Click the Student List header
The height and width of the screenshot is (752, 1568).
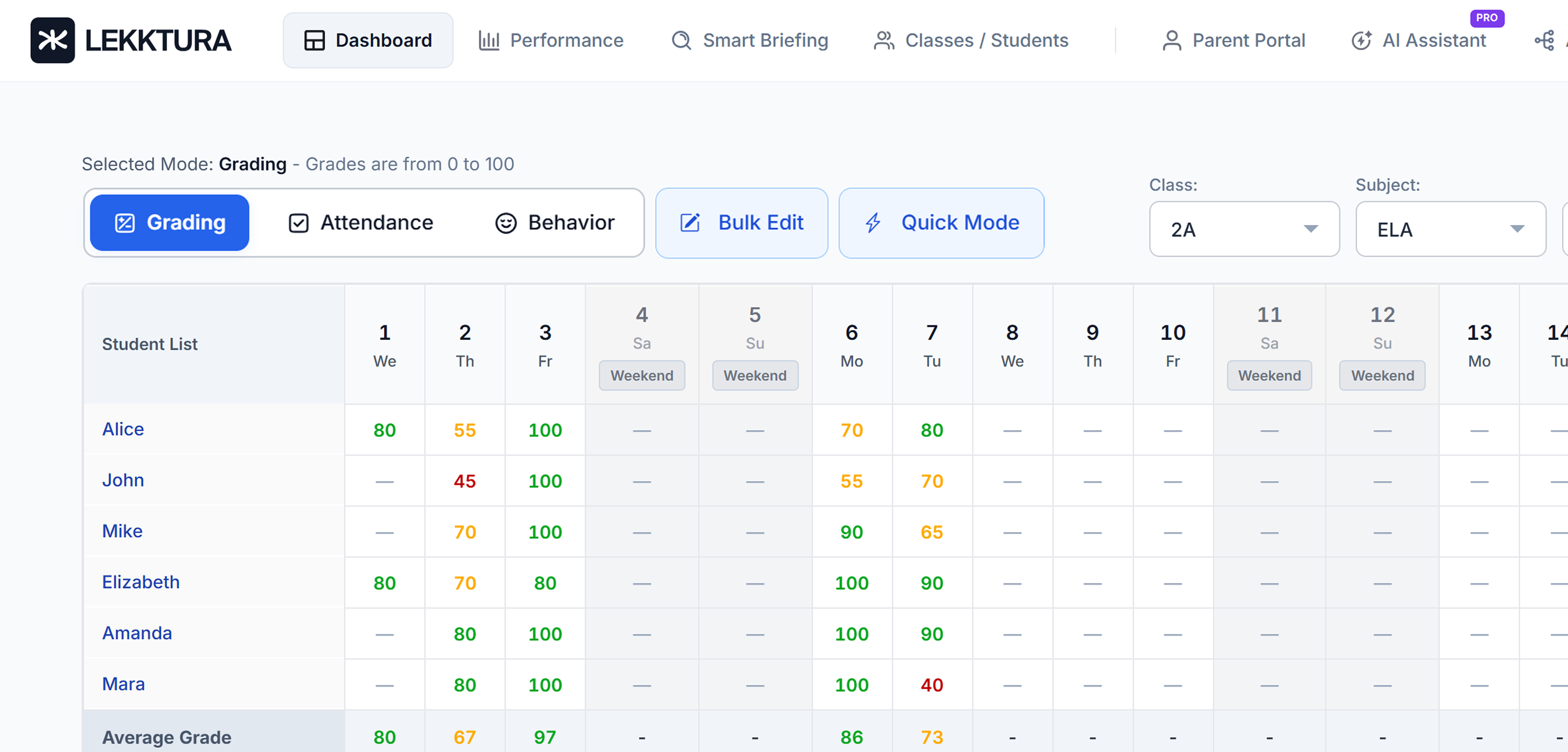150,344
